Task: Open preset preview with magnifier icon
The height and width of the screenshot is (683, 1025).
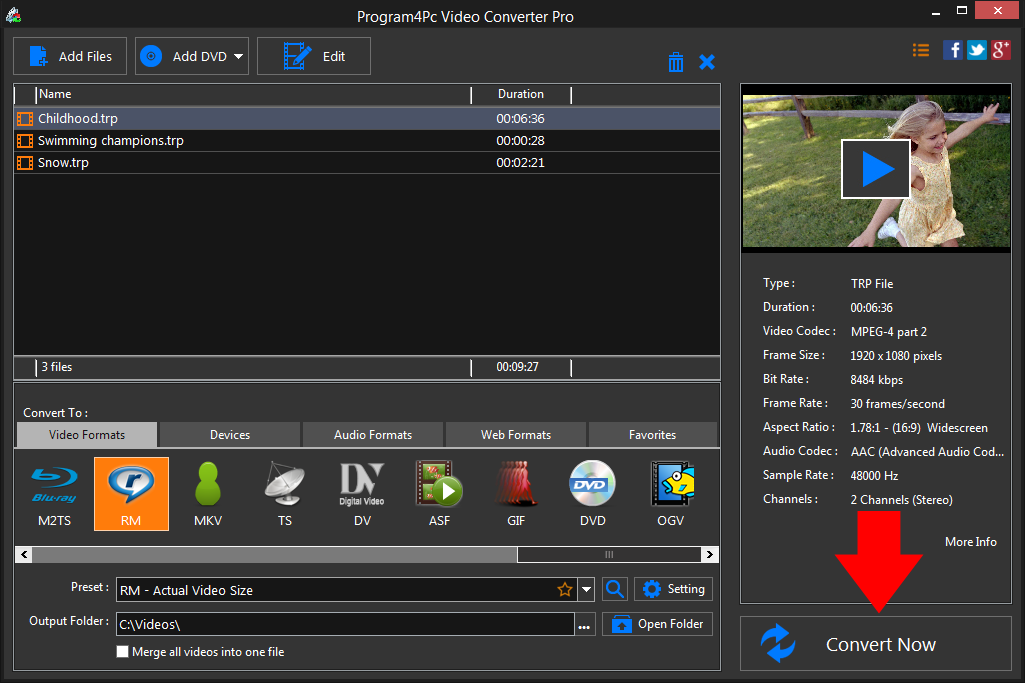Action: coord(615,589)
